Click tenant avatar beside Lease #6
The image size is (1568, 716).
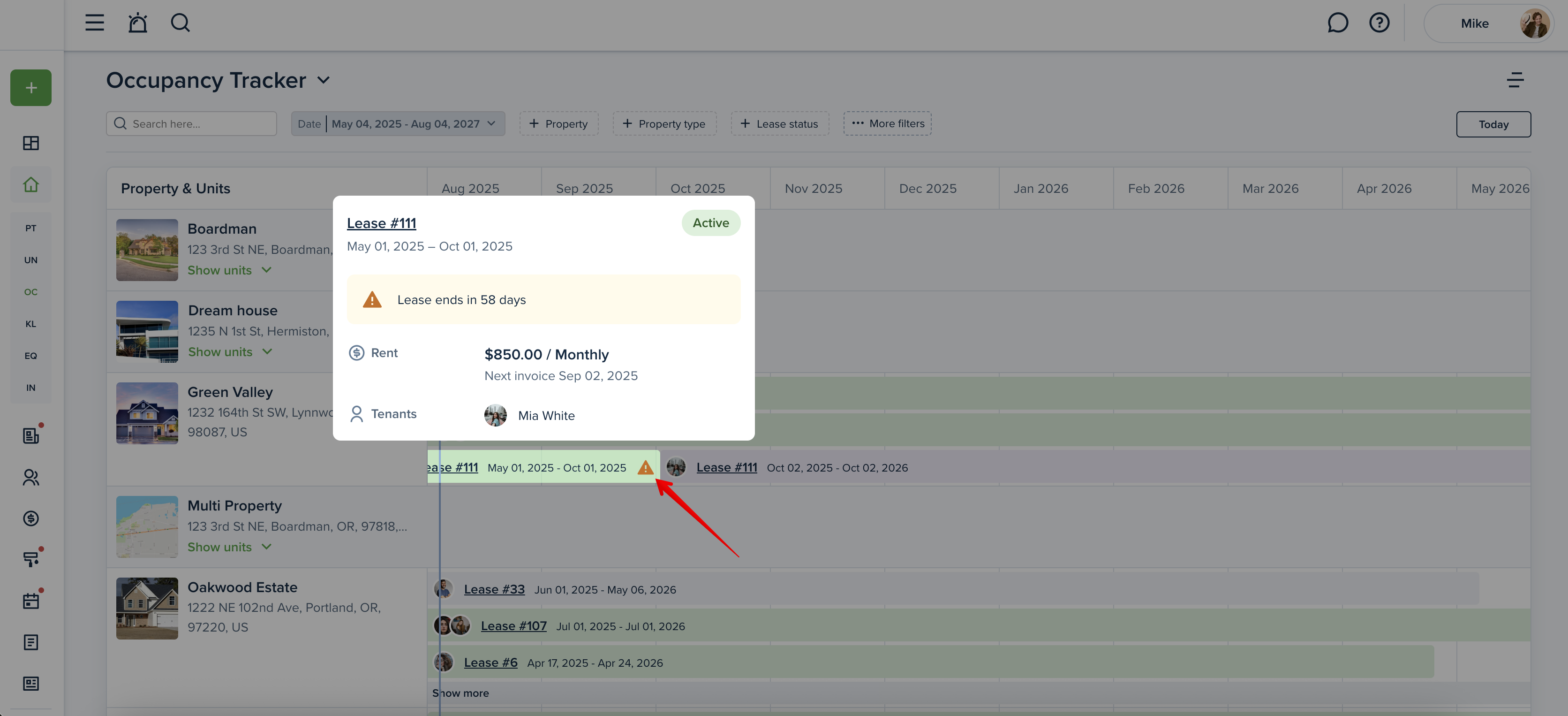(444, 663)
